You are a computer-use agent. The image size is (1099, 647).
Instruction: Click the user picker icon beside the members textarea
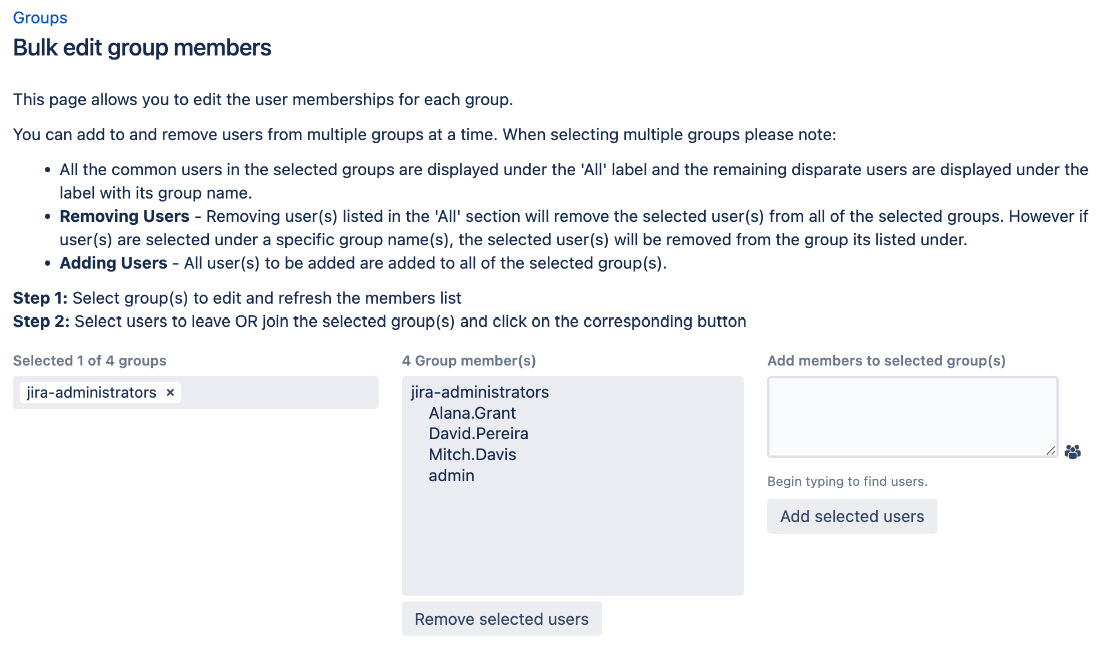point(1072,452)
